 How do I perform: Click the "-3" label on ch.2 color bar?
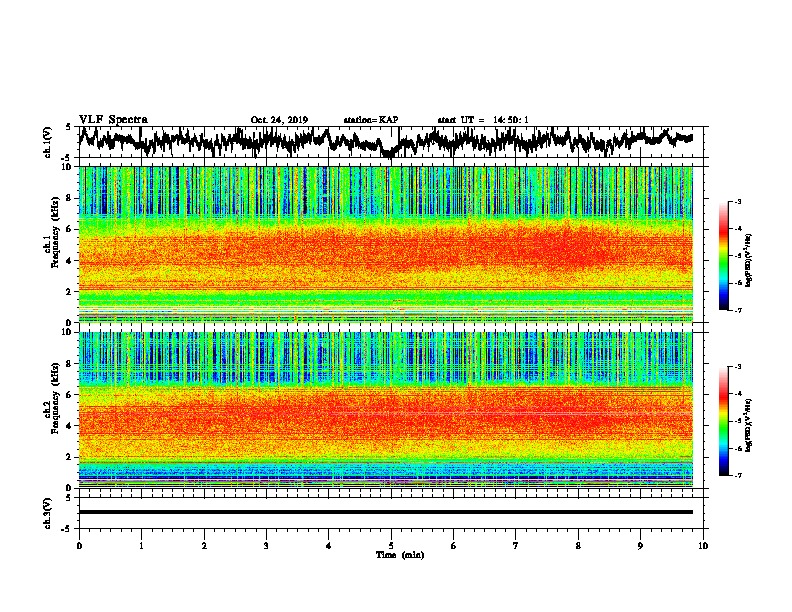click(x=738, y=367)
